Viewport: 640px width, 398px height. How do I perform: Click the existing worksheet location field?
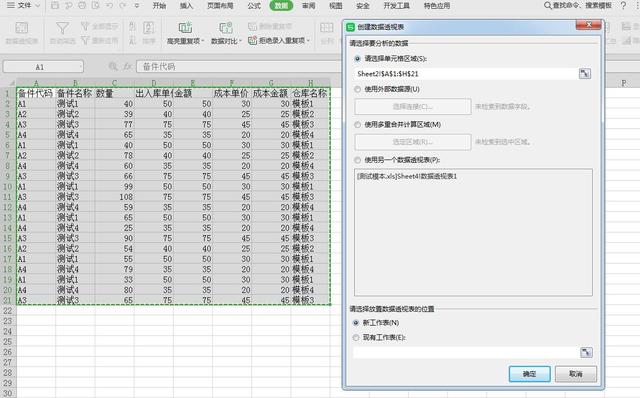466,352
